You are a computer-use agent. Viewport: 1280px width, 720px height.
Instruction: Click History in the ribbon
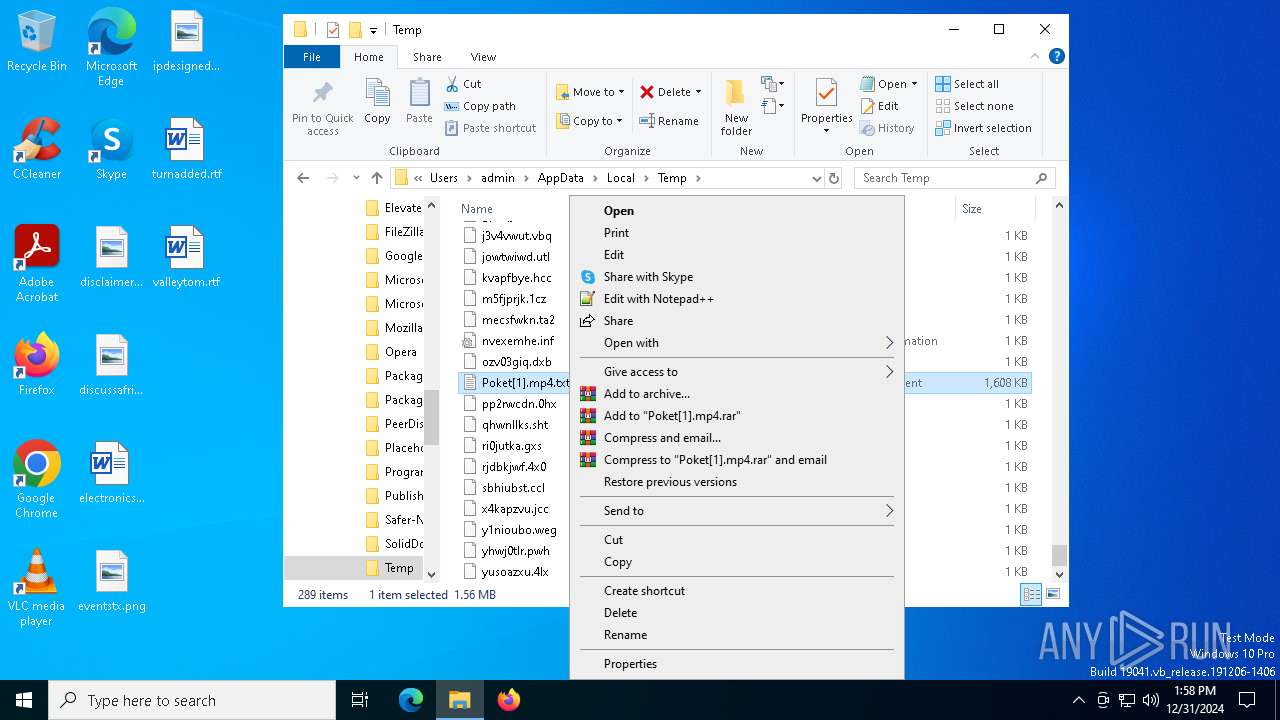(887, 128)
